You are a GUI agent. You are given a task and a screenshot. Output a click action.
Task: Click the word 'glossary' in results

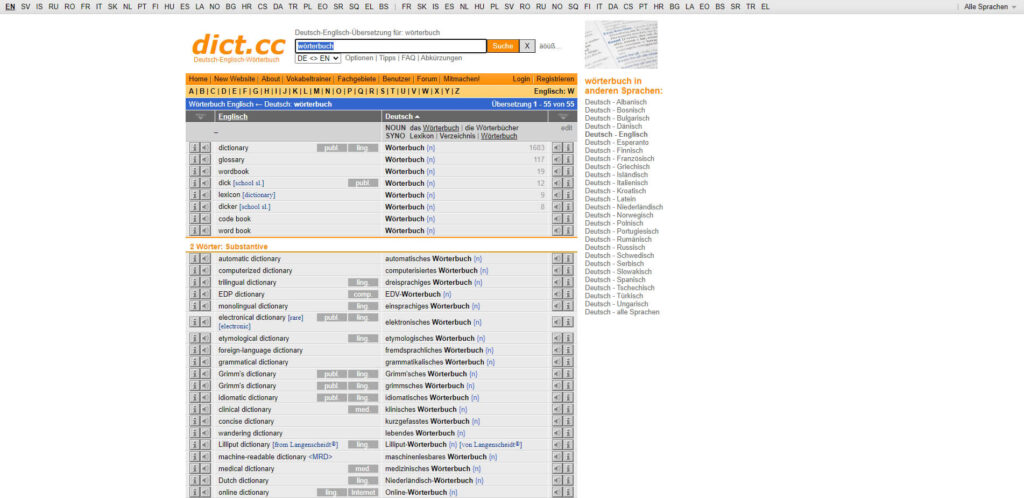(231, 160)
